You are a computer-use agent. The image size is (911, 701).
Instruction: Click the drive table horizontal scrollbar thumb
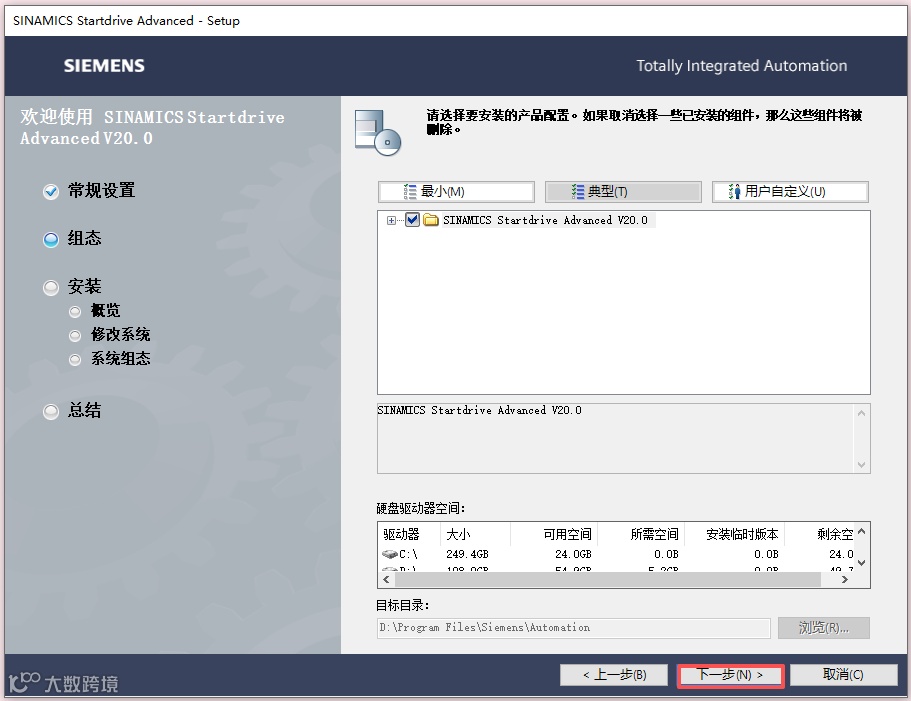pyautogui.click(x=608, y=580)
